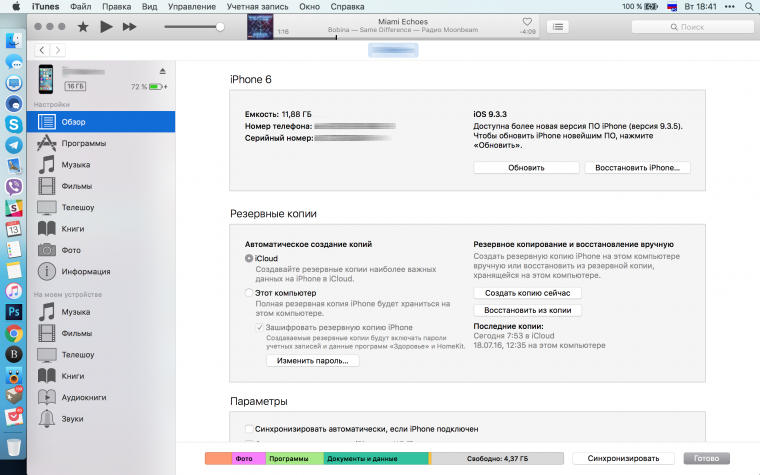
Task: Open the Apple menu
Action: 16,6
